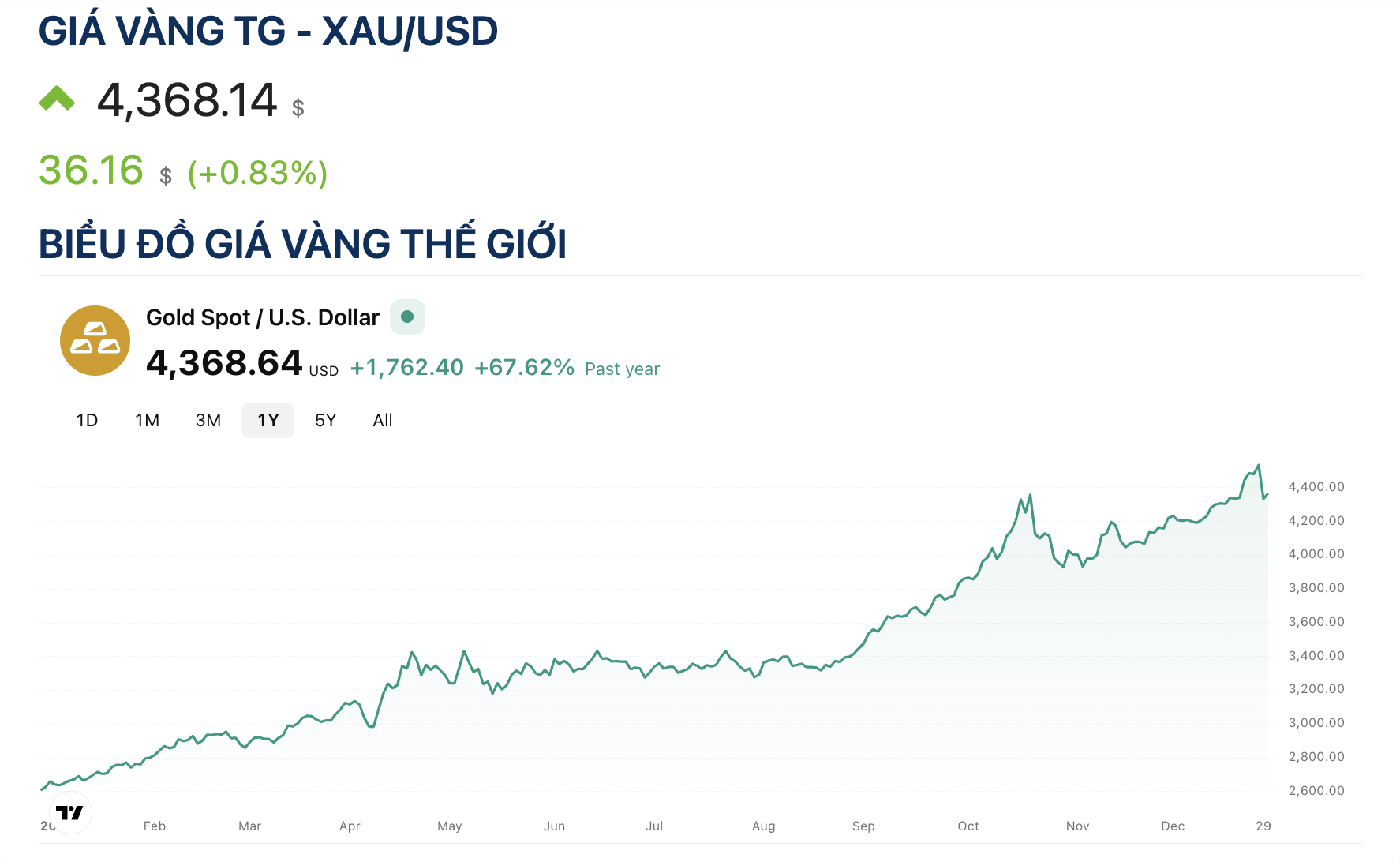Click the 4,368.64 chart price

[224, 363]
